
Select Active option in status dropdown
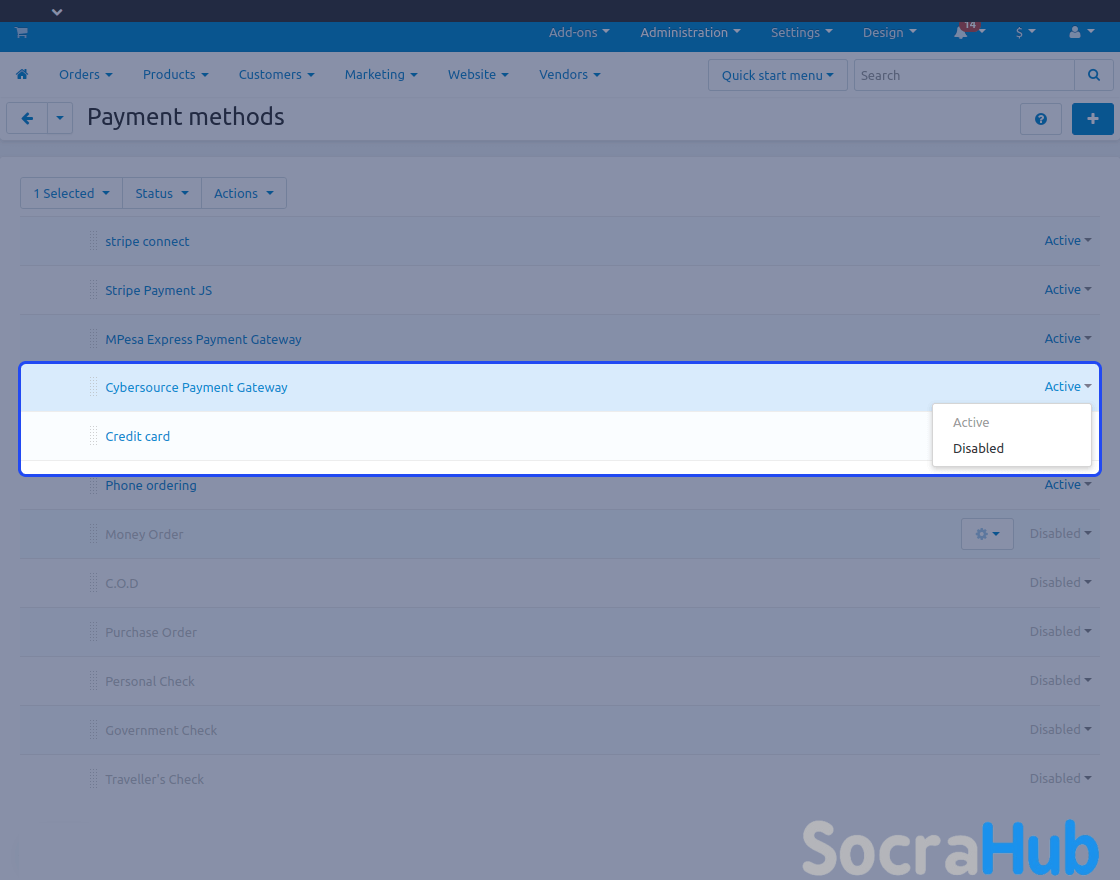pos(971,423)
